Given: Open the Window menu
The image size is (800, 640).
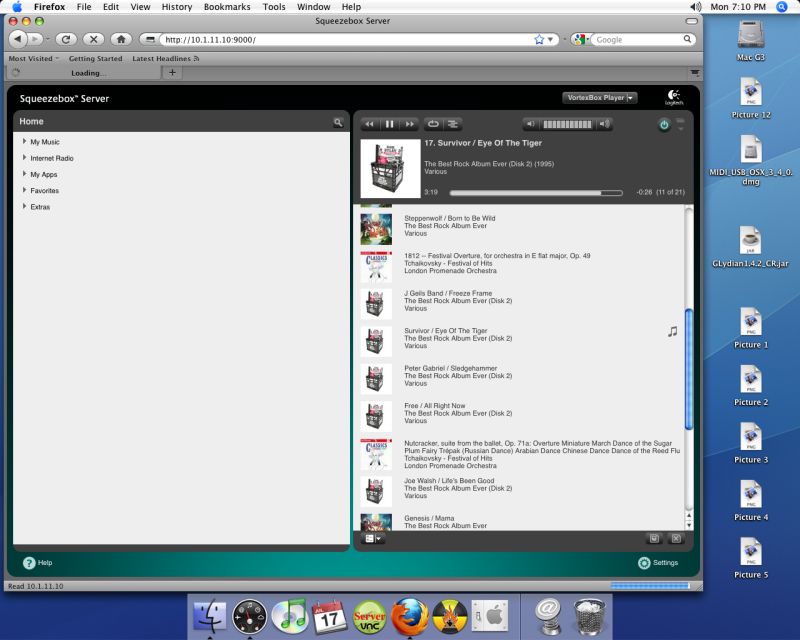Looking at the screenshot, I should click(313, 7).
